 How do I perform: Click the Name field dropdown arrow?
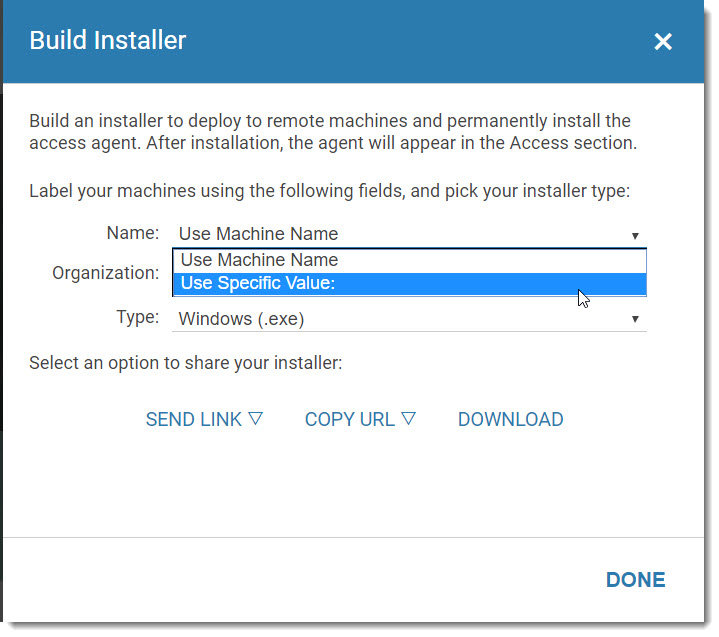coord(634,235)
